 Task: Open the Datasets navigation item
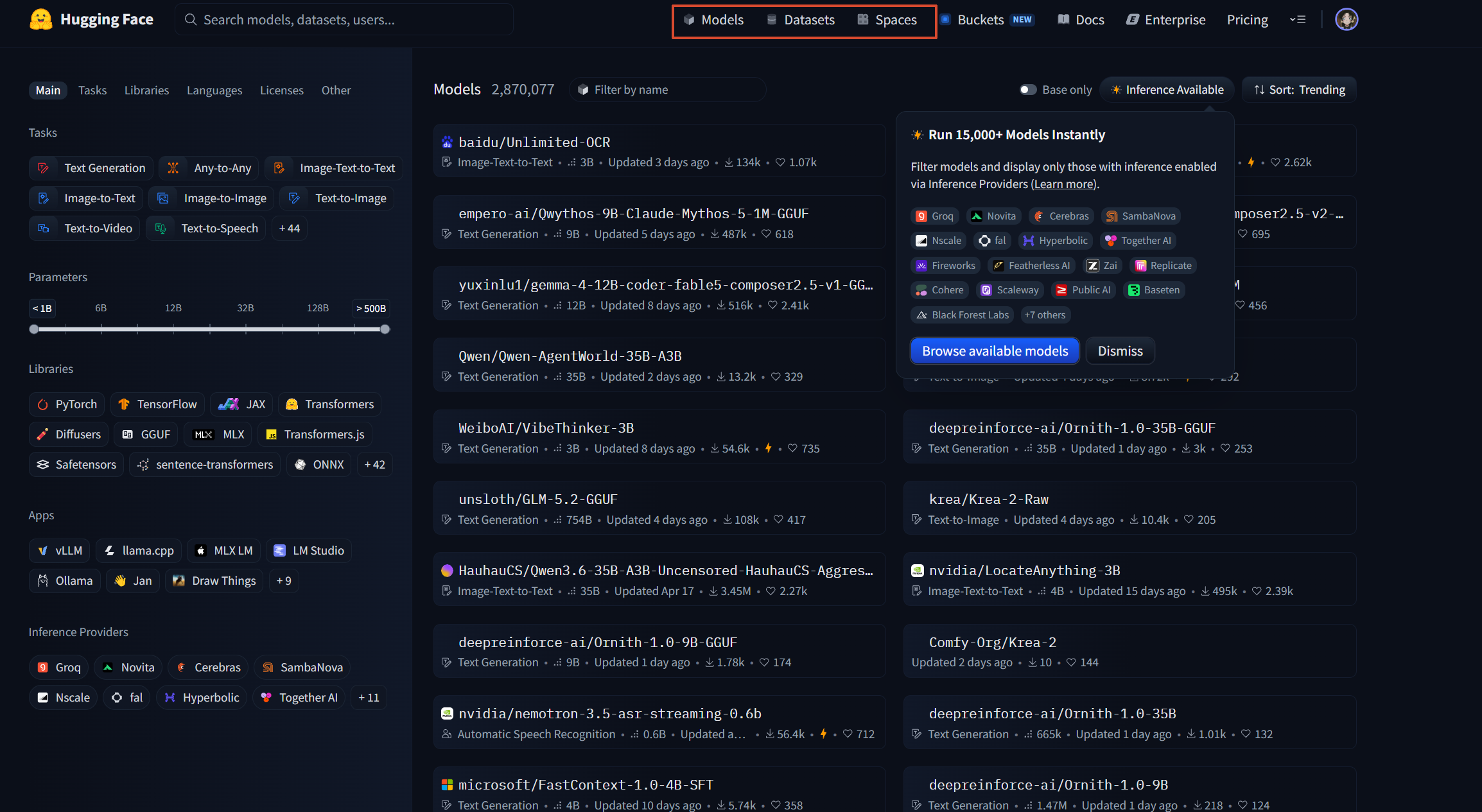[x=801, y=20]
